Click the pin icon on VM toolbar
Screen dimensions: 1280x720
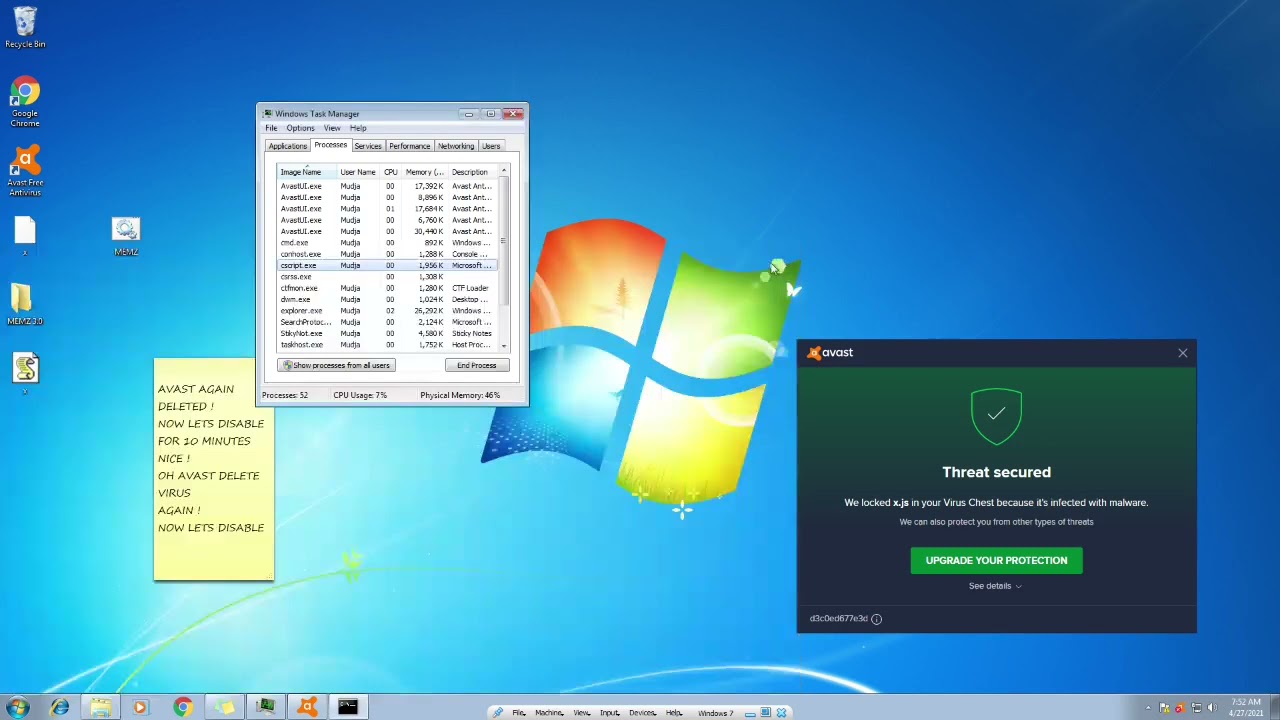point(497,713)
